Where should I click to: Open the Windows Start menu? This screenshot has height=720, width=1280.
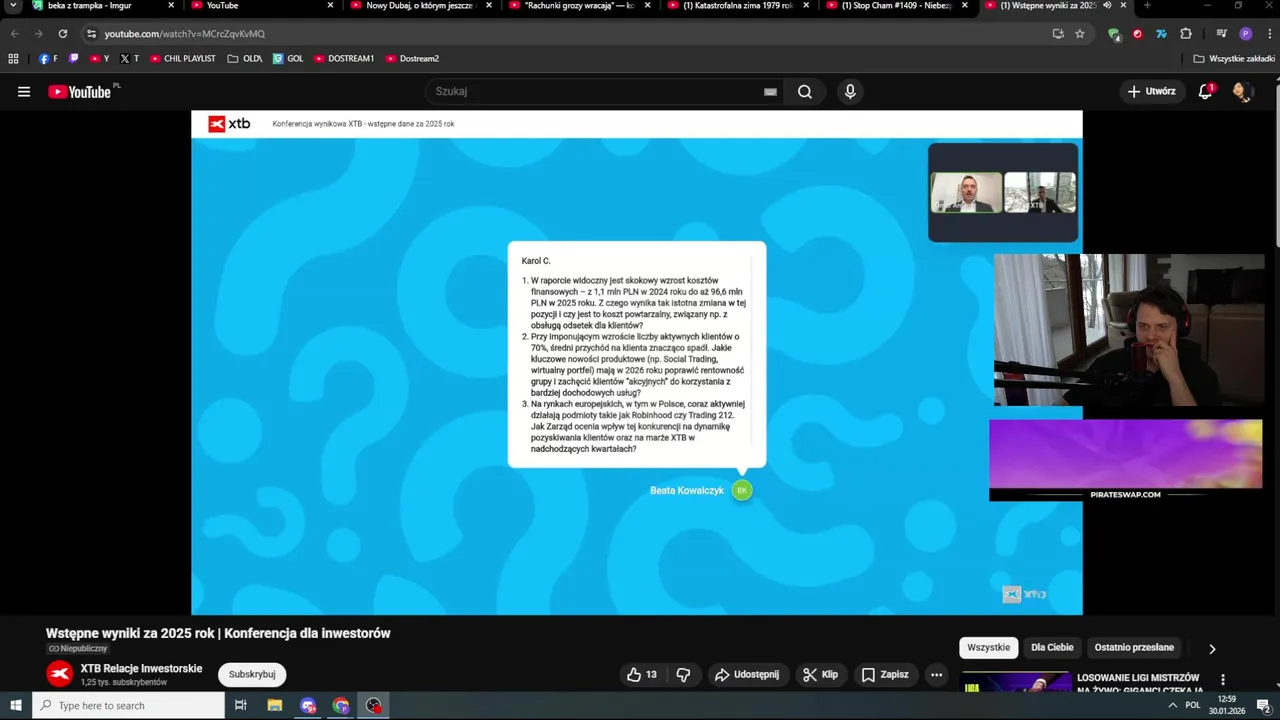pyautogui.click(x=15, y=705)
